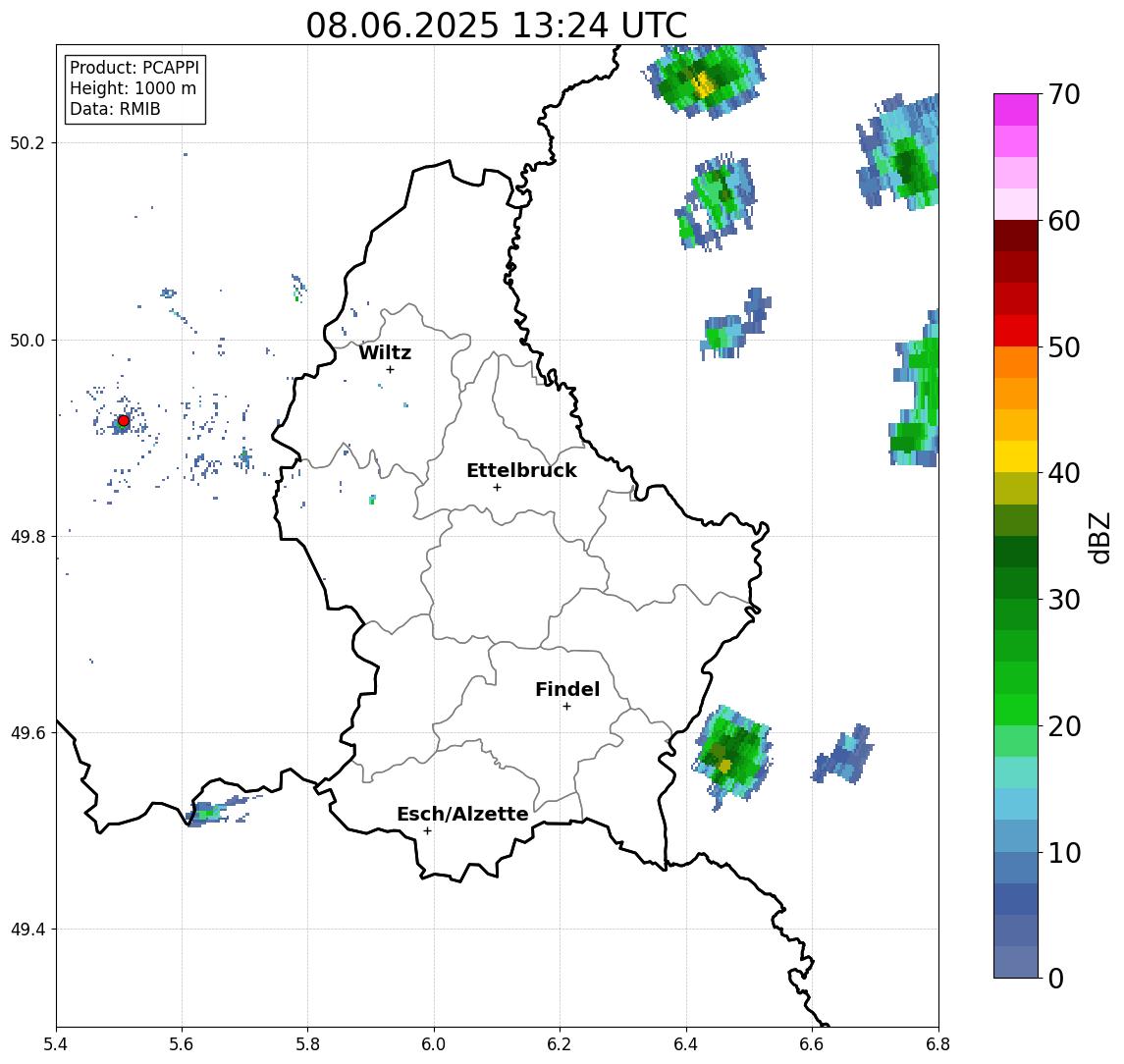Click the 'Product: PCAPPI' text line

(x=134, y=68)
